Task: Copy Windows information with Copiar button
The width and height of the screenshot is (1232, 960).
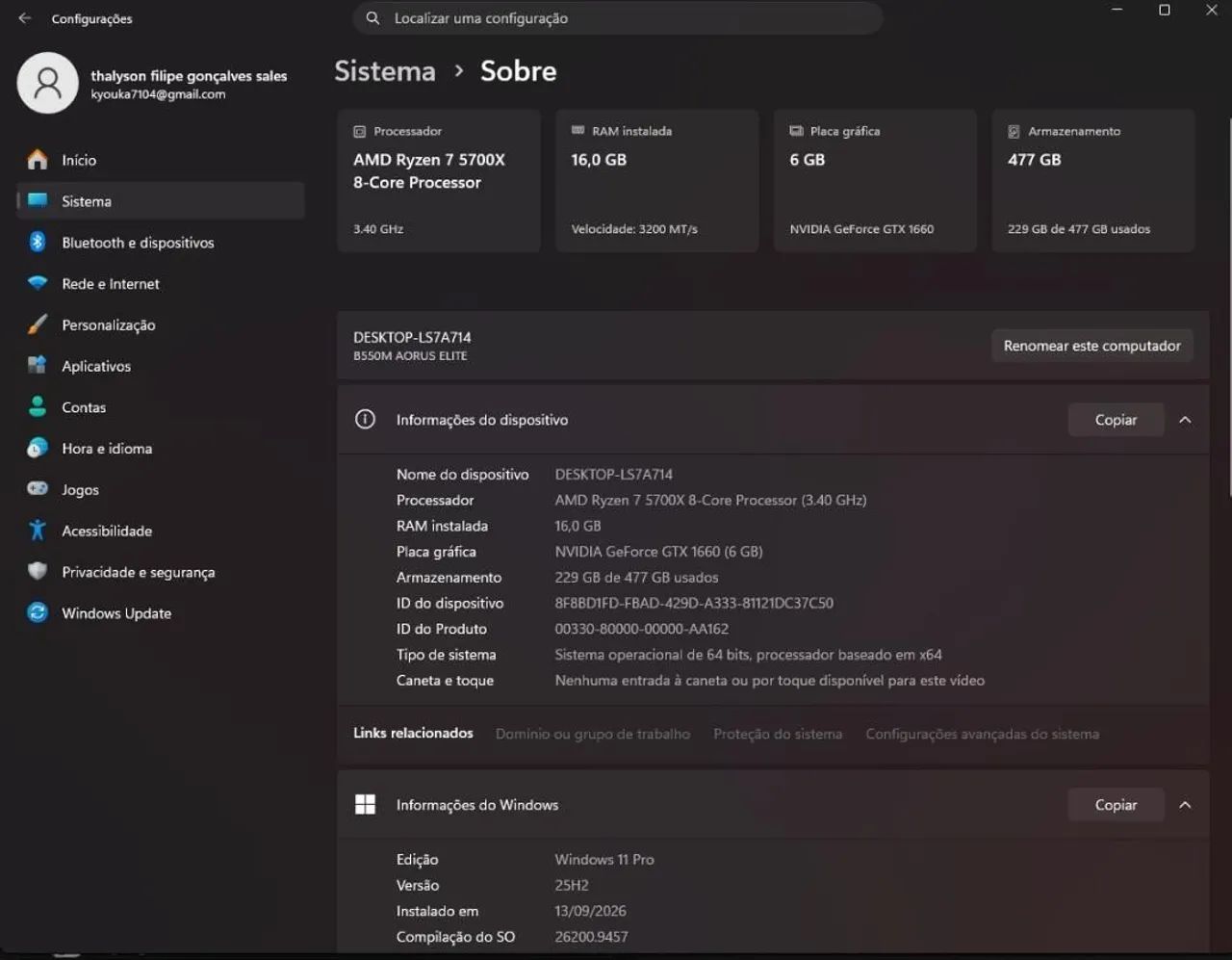Action: click(x=1116, y=805)
